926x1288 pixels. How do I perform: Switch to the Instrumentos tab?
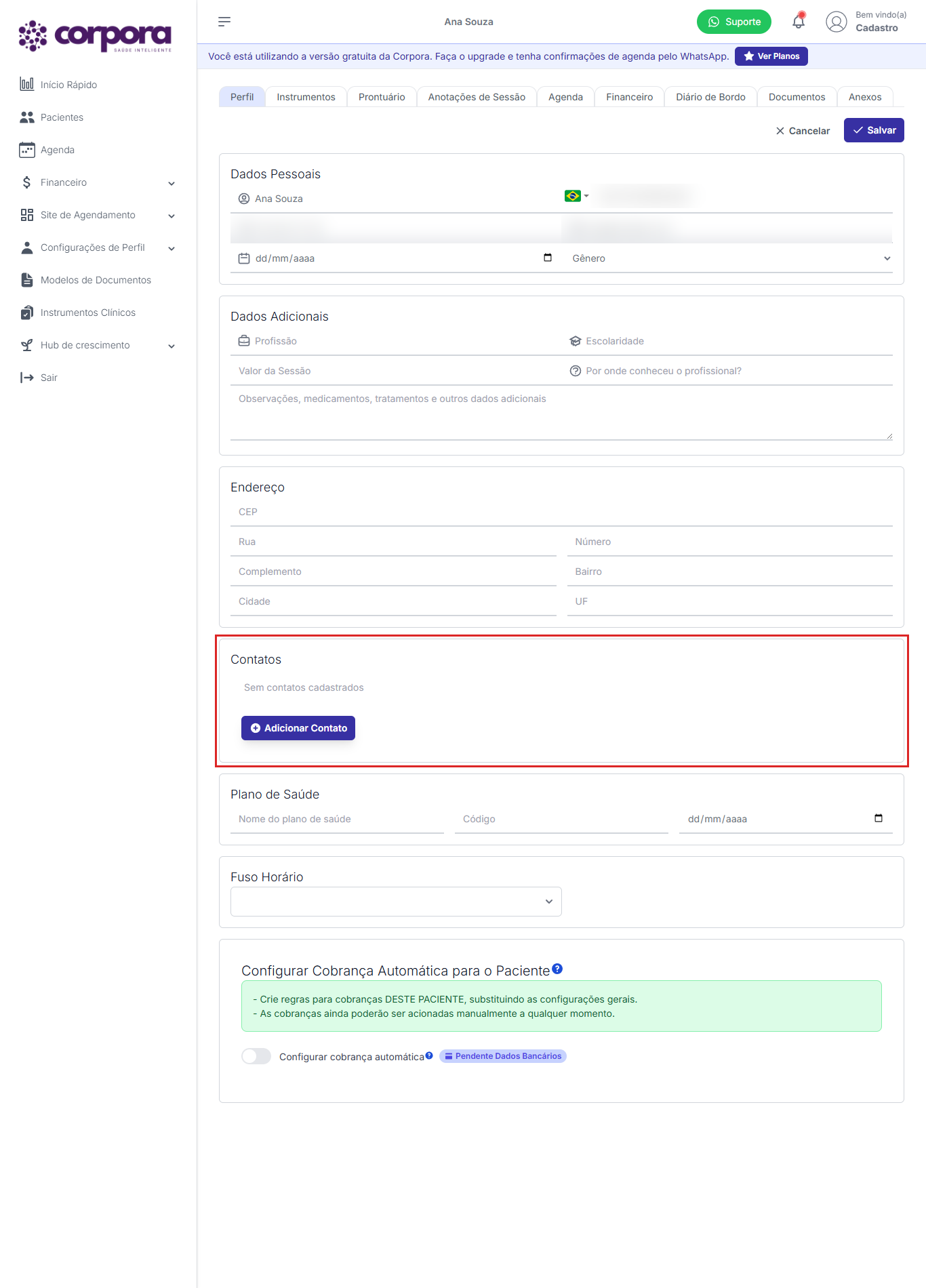click(306, 97)
